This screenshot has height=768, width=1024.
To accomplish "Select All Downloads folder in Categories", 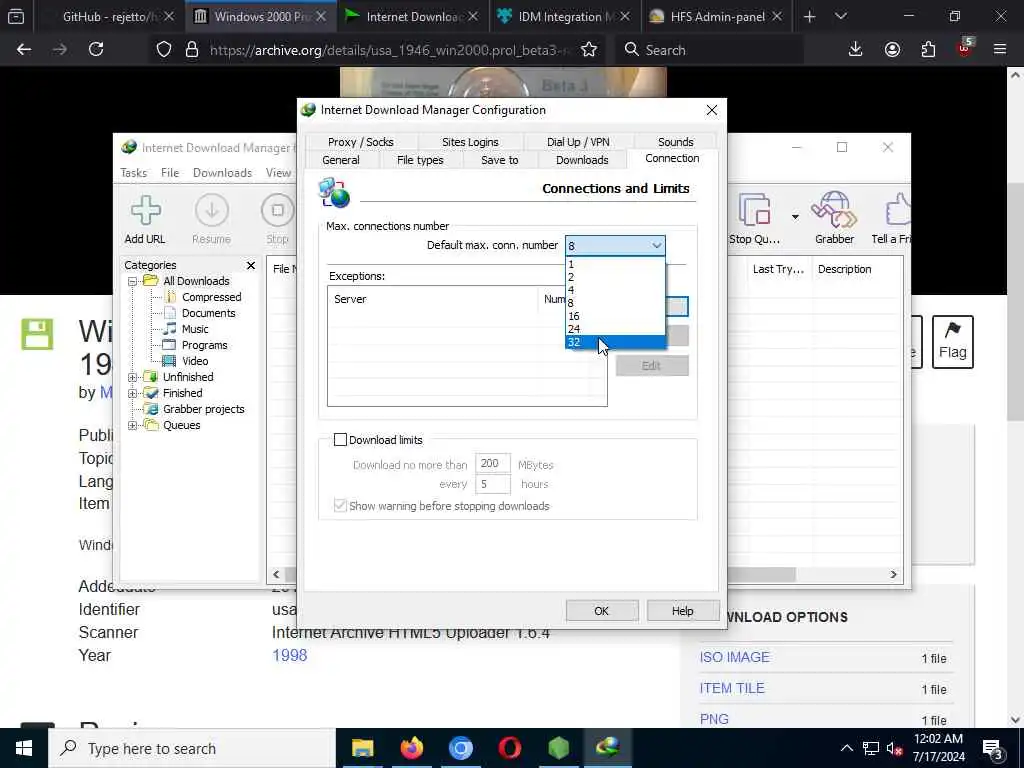I will (x=196, y=281).
